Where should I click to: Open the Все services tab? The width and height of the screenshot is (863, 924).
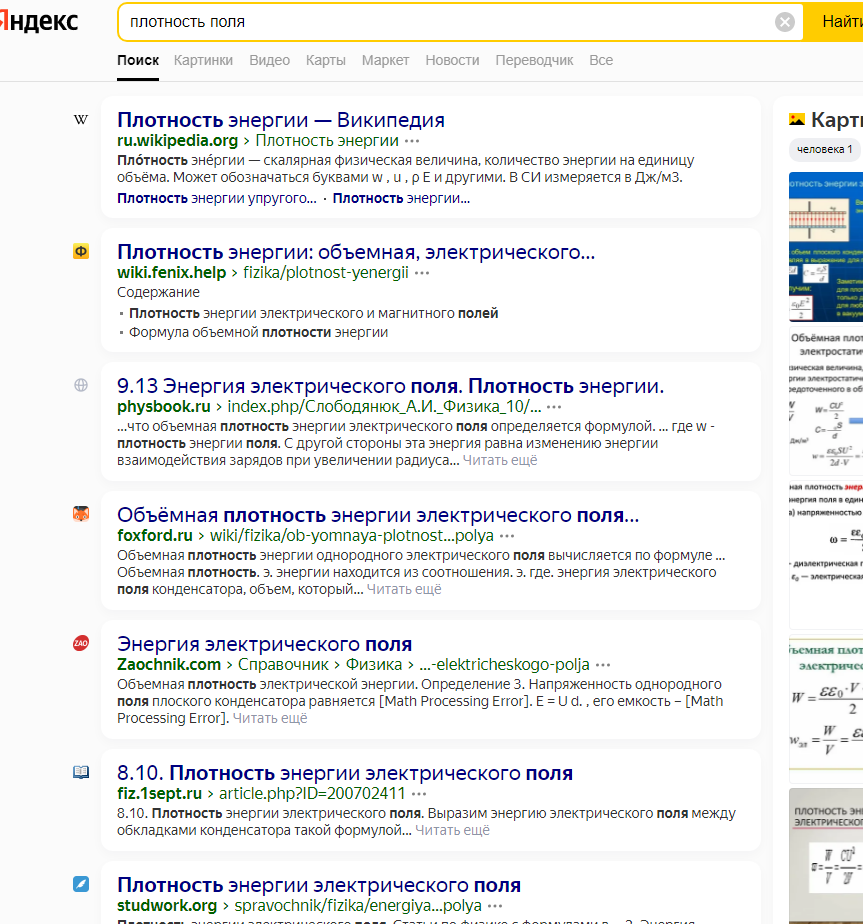[601, 60]
